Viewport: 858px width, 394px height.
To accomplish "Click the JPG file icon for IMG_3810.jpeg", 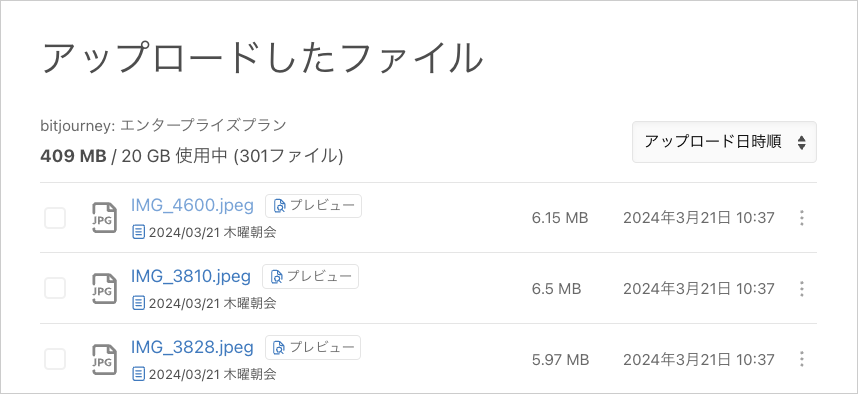I will click(x=104, y=288).
